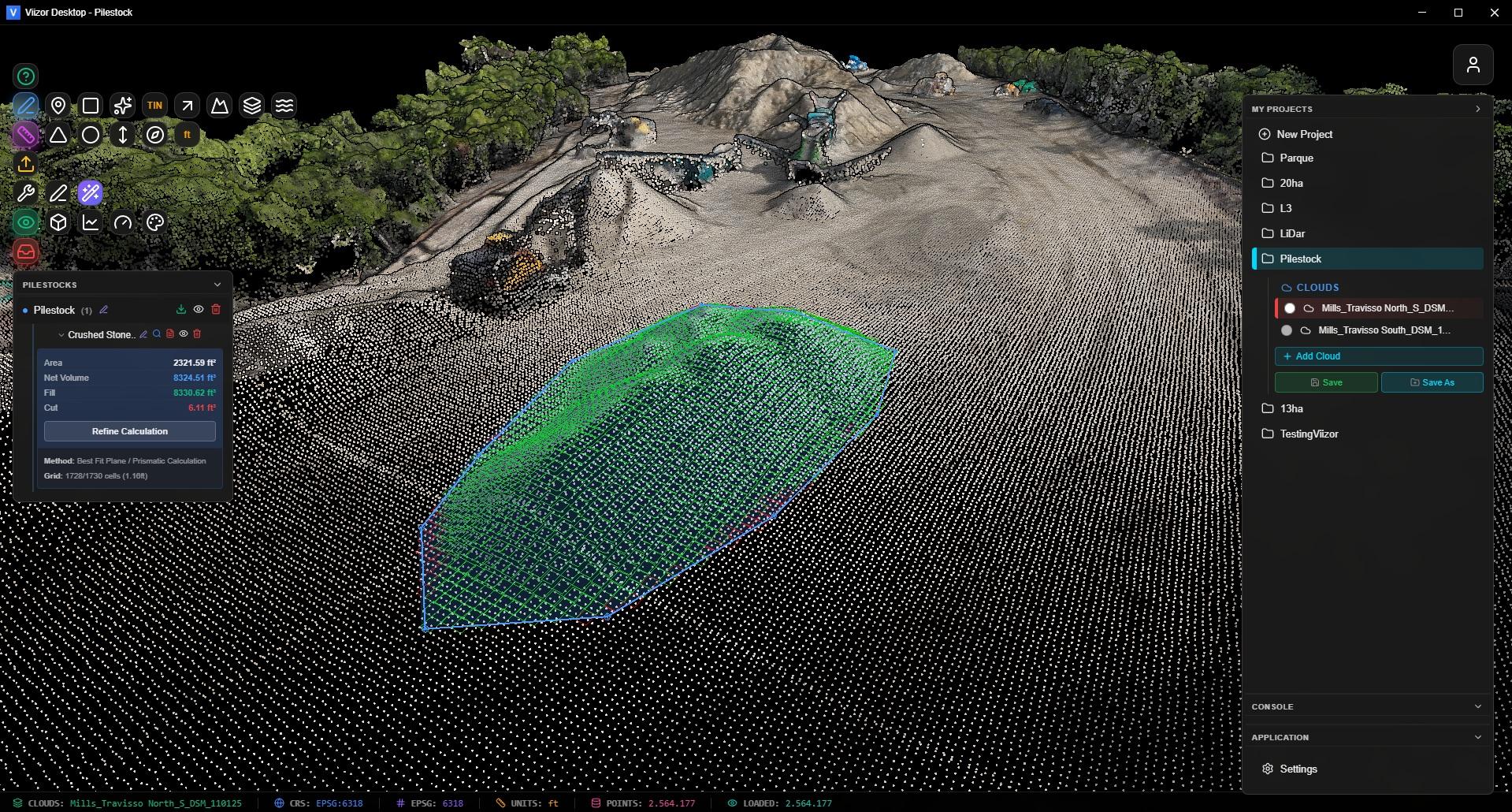
Task: Activate the magic wand tool
Action: tap(91, 193)
